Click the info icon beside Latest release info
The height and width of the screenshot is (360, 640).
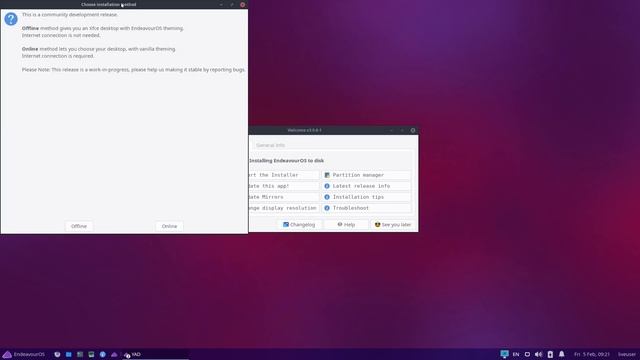click(327, 186)
